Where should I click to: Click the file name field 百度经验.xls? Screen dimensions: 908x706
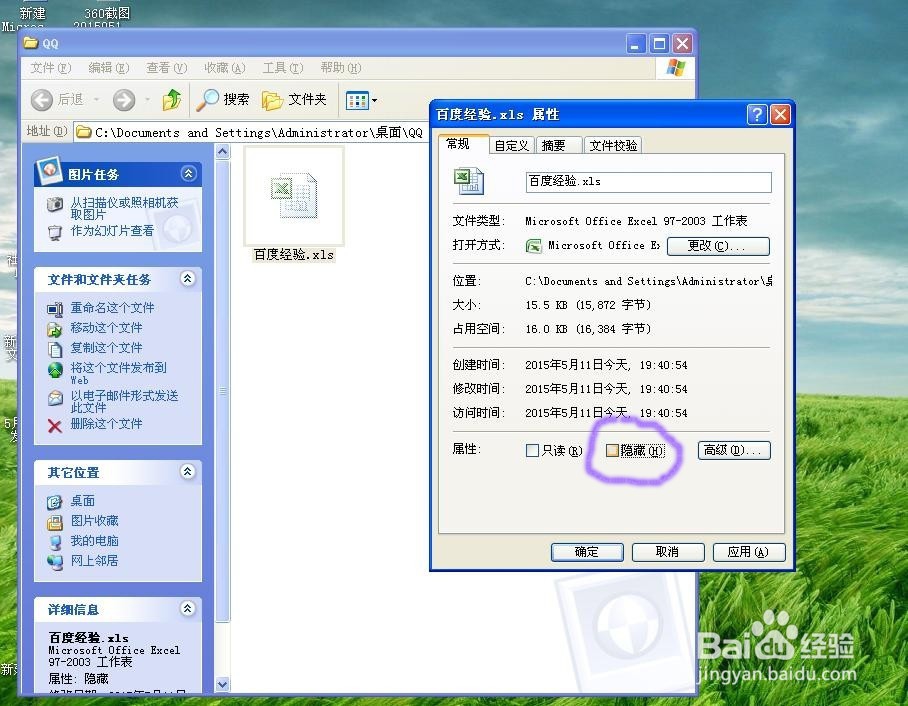coord(649,182)
